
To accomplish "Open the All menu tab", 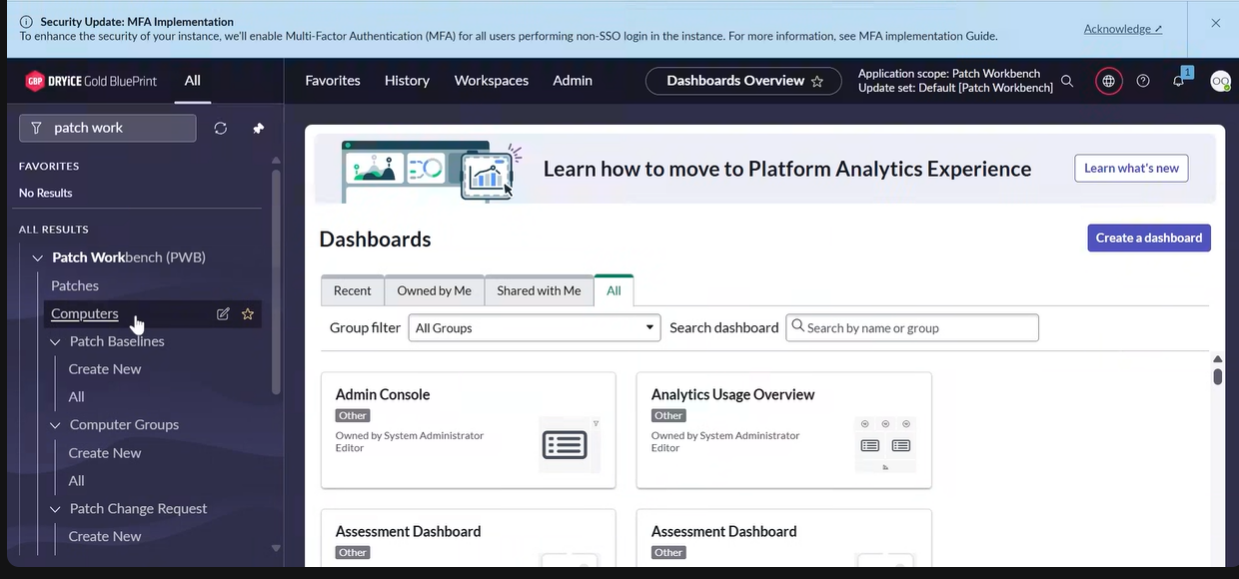I will [x=192, y=81].
